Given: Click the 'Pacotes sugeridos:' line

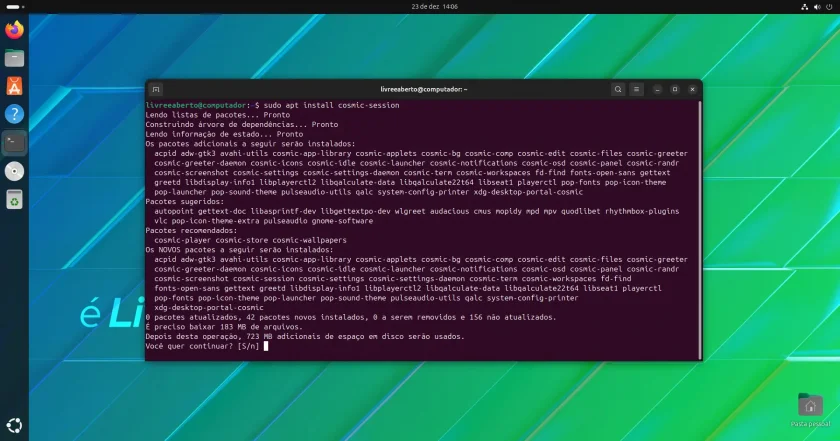Looking at the screenshot, I should [x=185, y=201].
